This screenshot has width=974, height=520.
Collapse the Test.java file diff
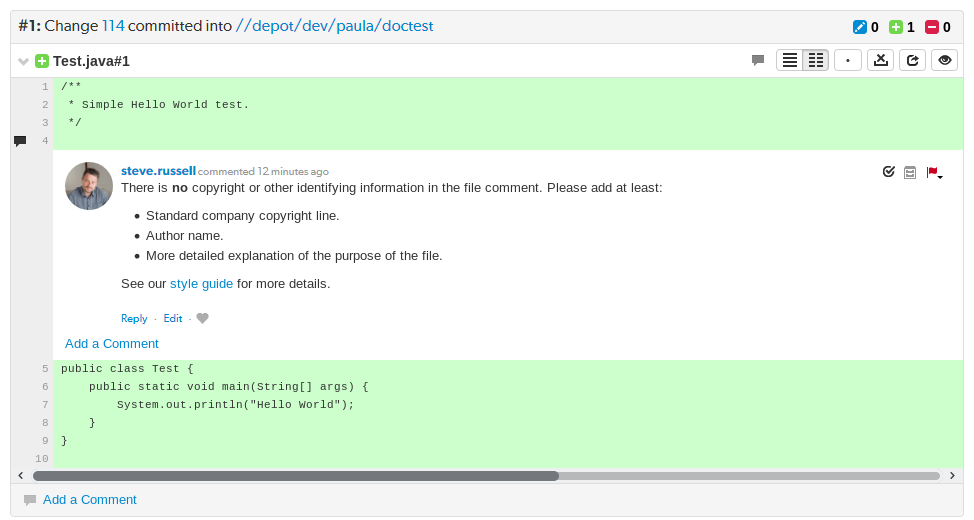pos(23,62)
